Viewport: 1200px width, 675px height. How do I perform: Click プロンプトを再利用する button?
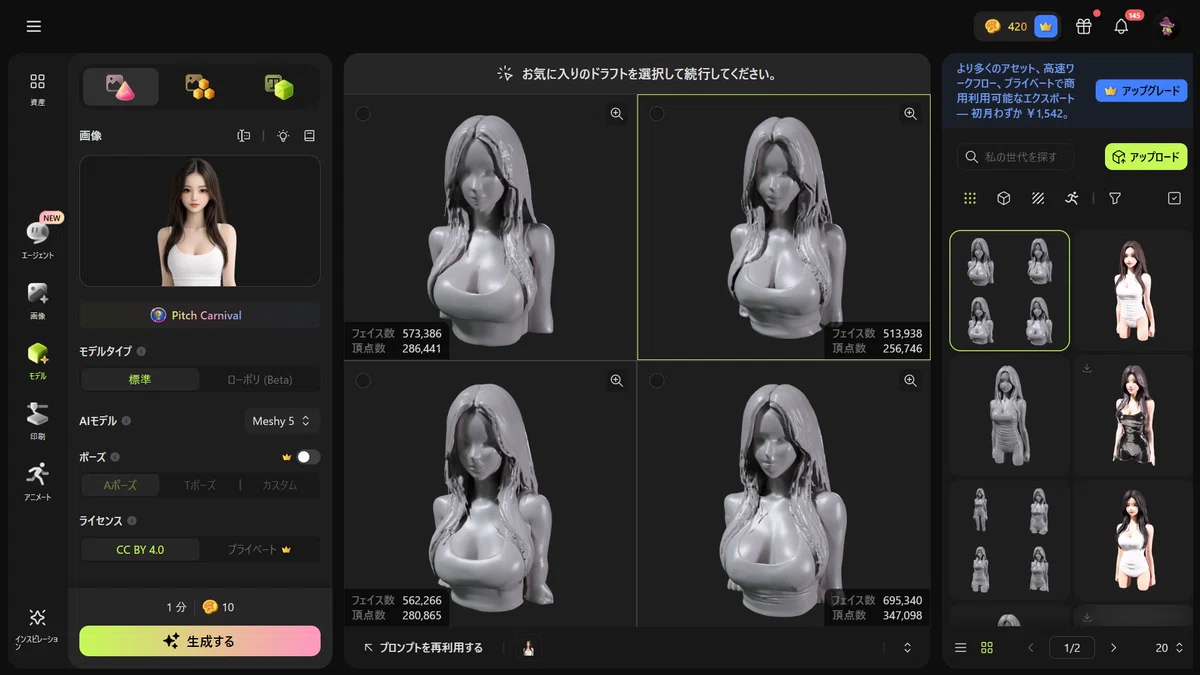pos(423,648)
